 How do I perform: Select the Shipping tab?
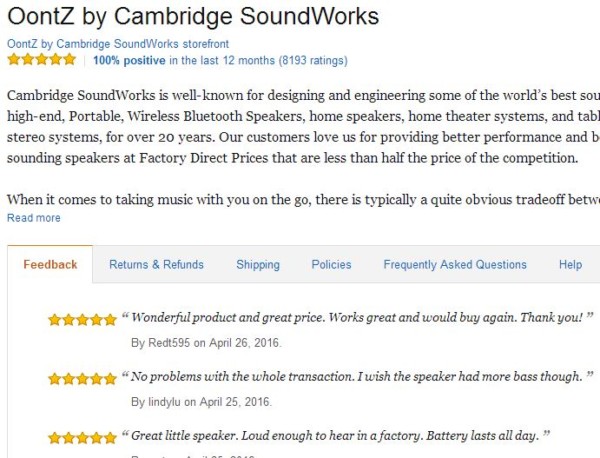pyautogui.click(x=258, y=265)
